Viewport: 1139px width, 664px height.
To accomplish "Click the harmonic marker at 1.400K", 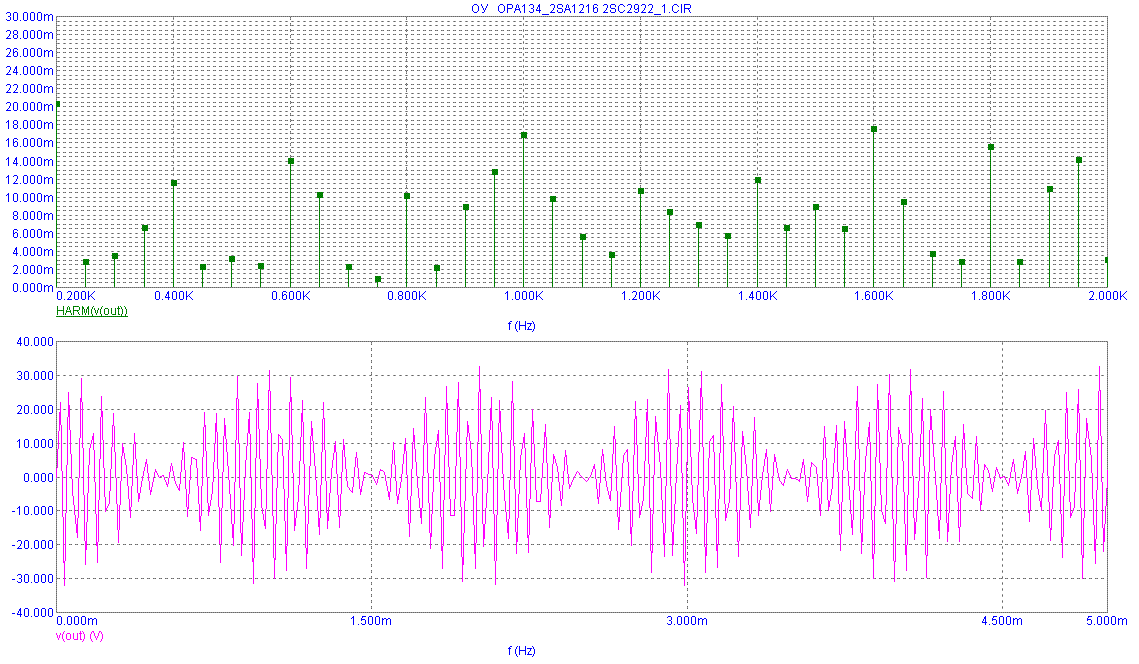I will 758,180.
